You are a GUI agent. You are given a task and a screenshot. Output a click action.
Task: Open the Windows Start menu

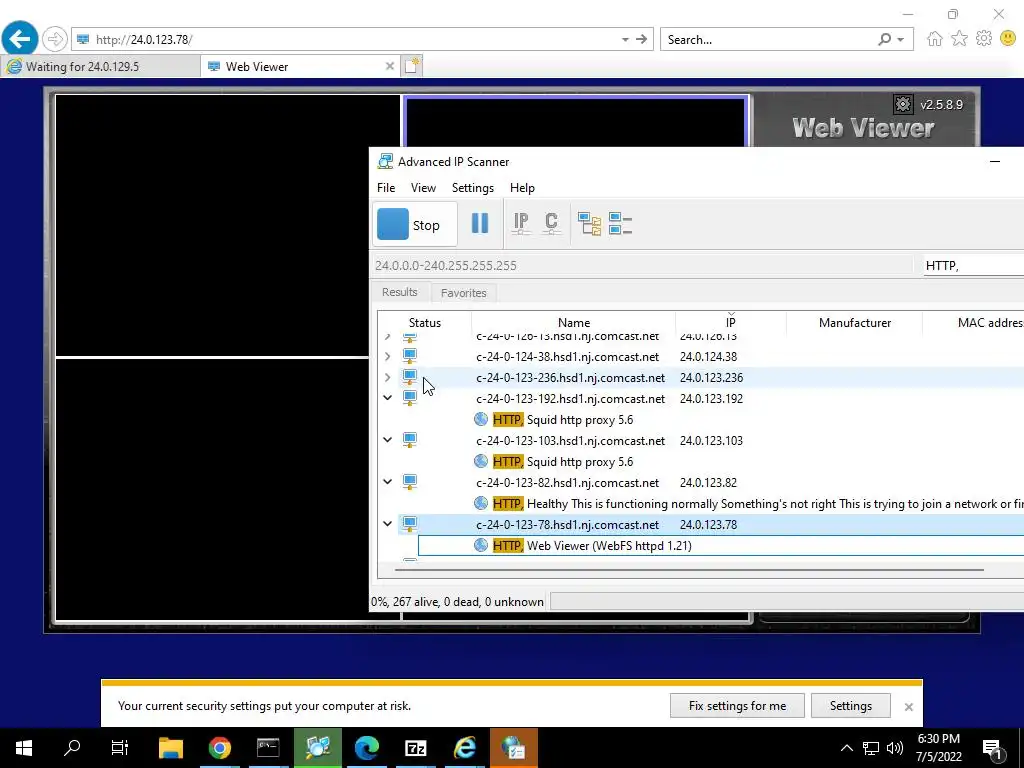24,748
